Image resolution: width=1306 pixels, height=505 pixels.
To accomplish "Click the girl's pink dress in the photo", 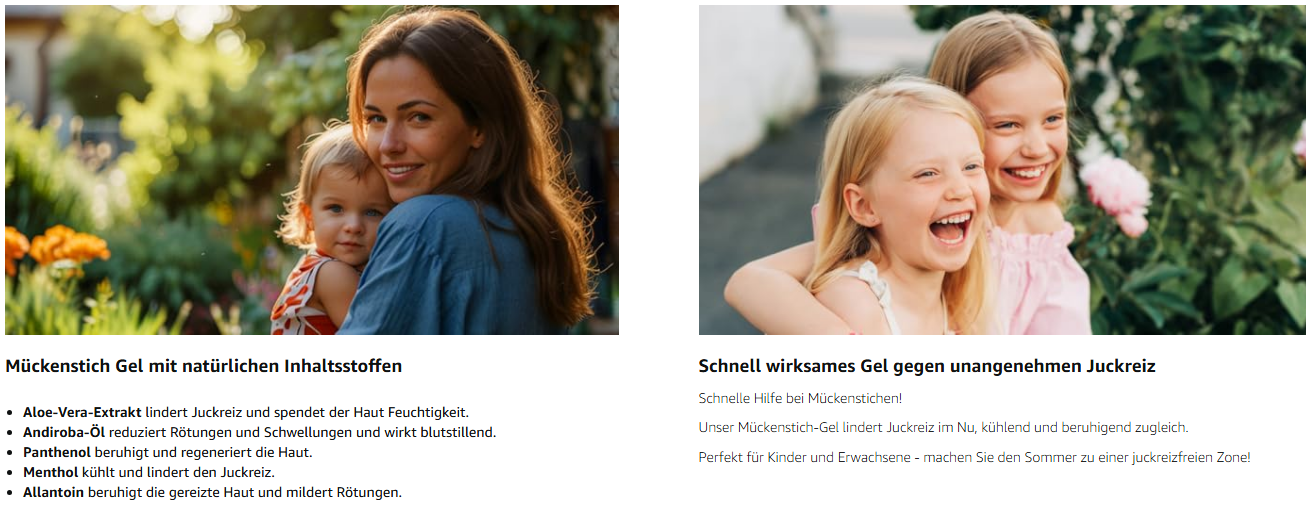I will point(1037,282).
